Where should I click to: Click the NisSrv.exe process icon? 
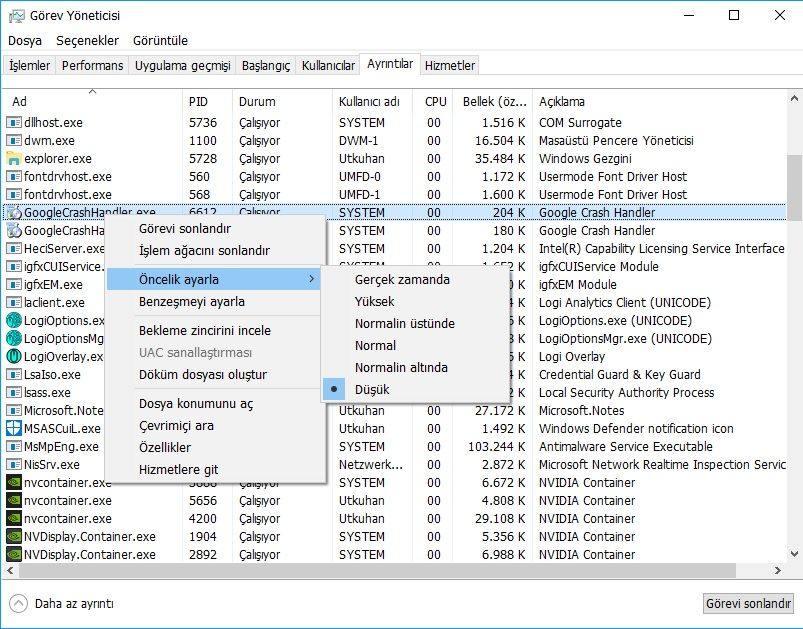[14, 464]
